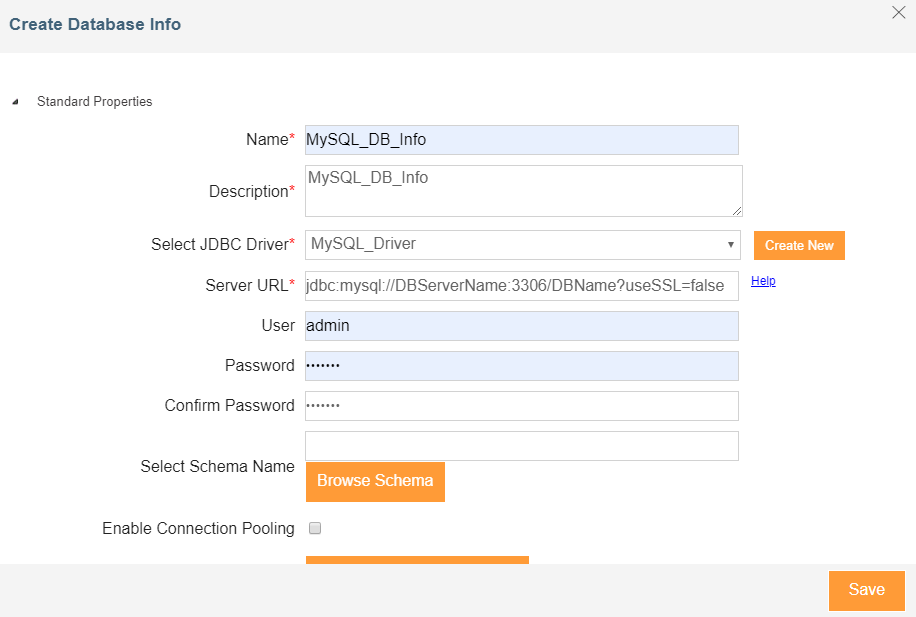Image resolution: width=916 pixels, height=617 pixels.
Task: Focus the Name input field
Action: [x=522, y=140]
